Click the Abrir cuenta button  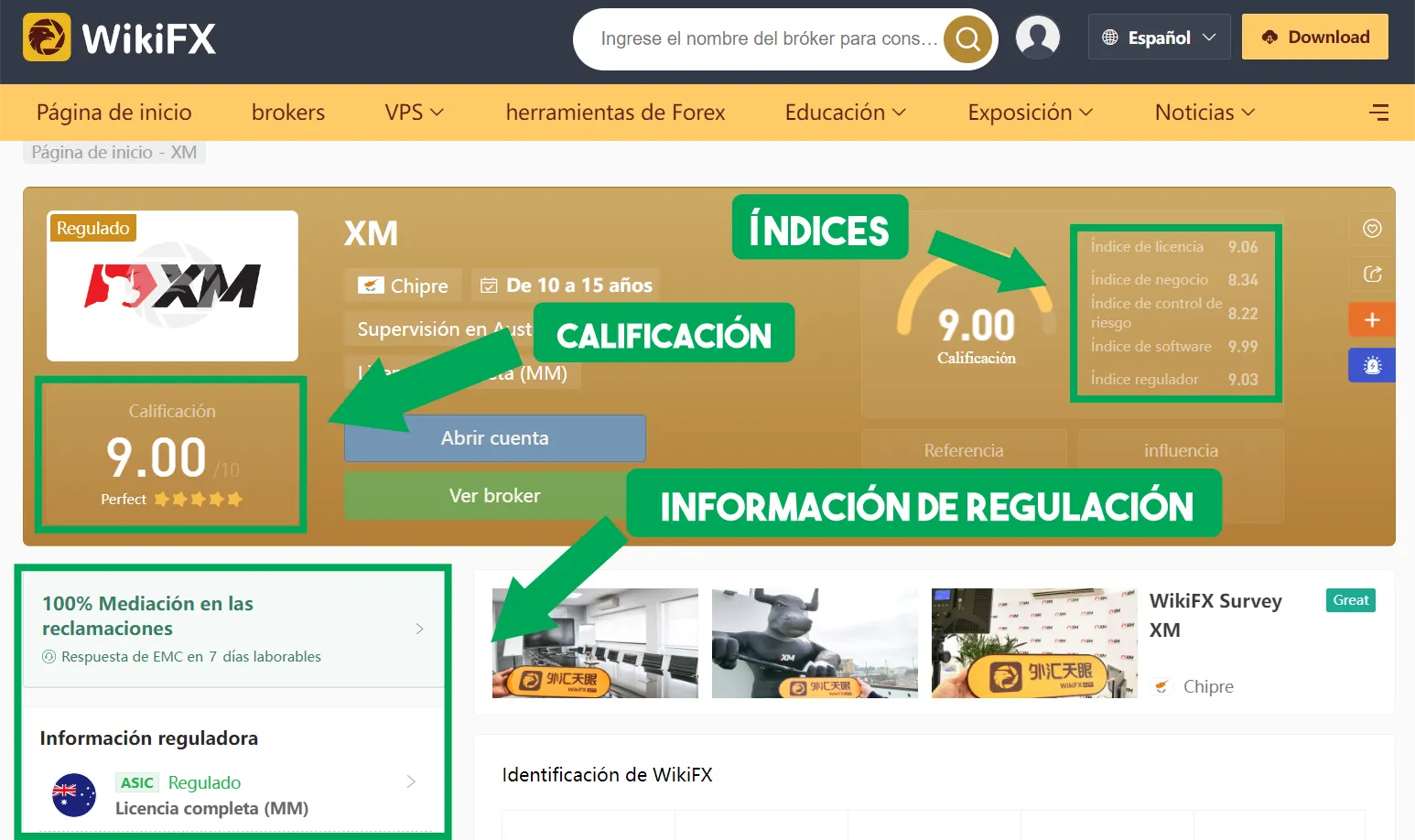pyautogui.click(x=495, y=438)
